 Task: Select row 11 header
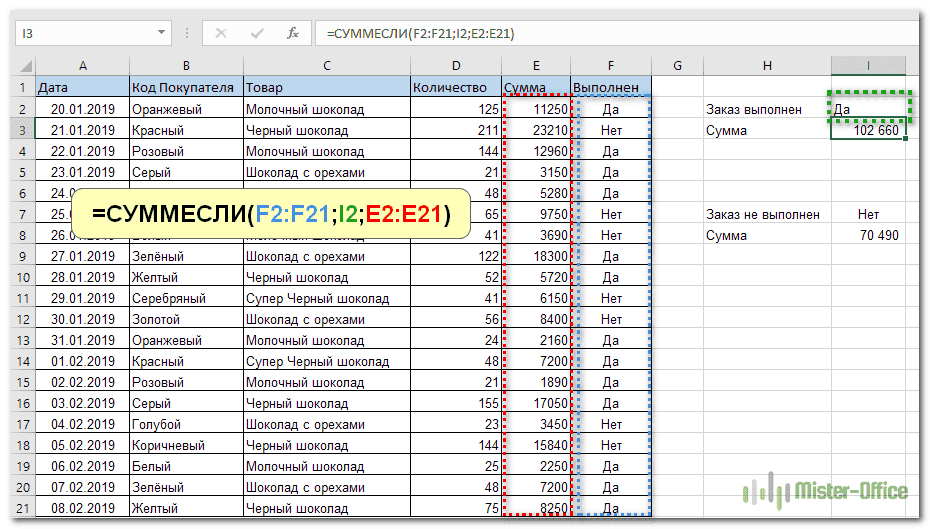[17, 298]
